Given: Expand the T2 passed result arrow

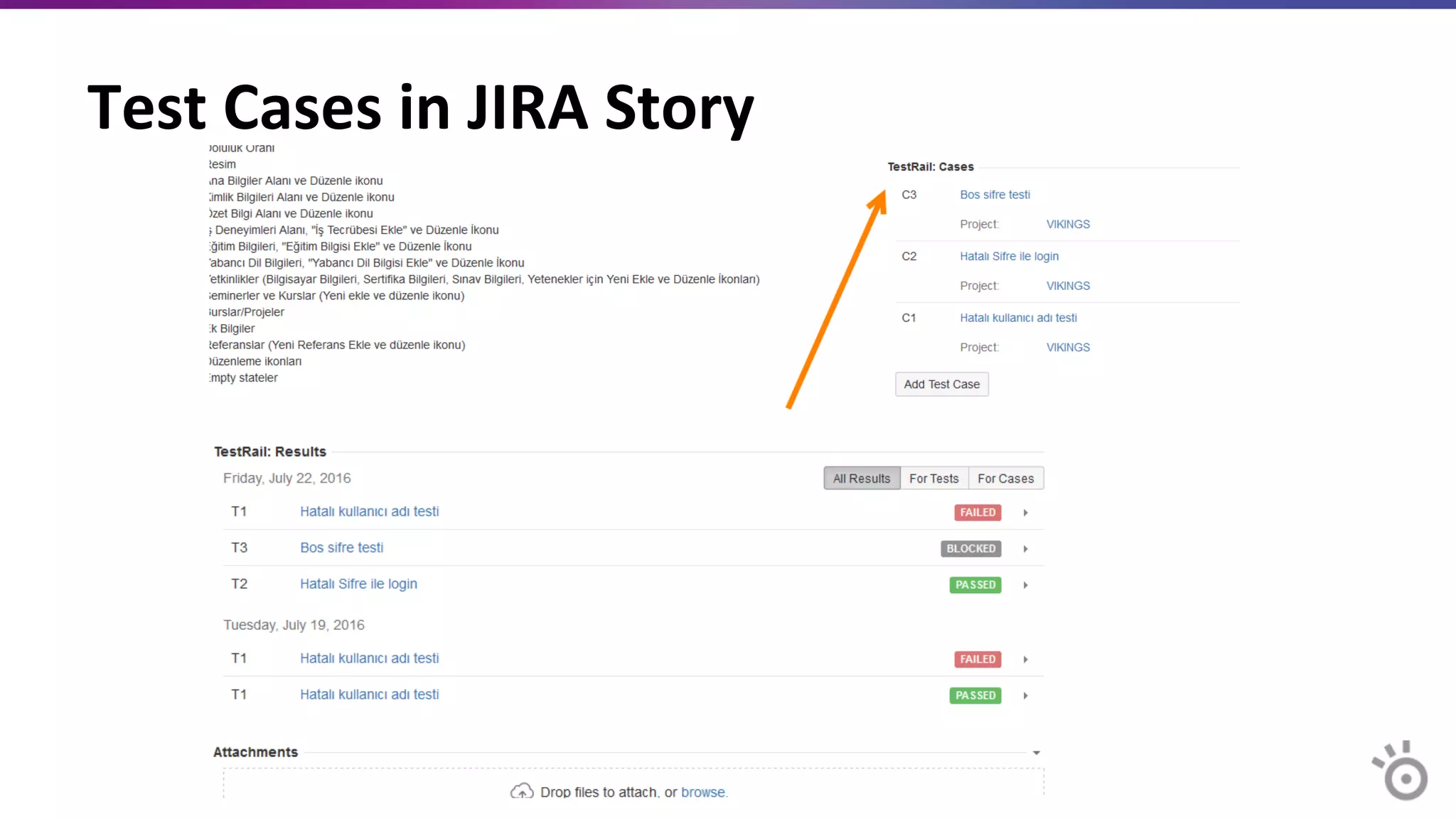Looking at the screenshot, I should [1025, 585].
